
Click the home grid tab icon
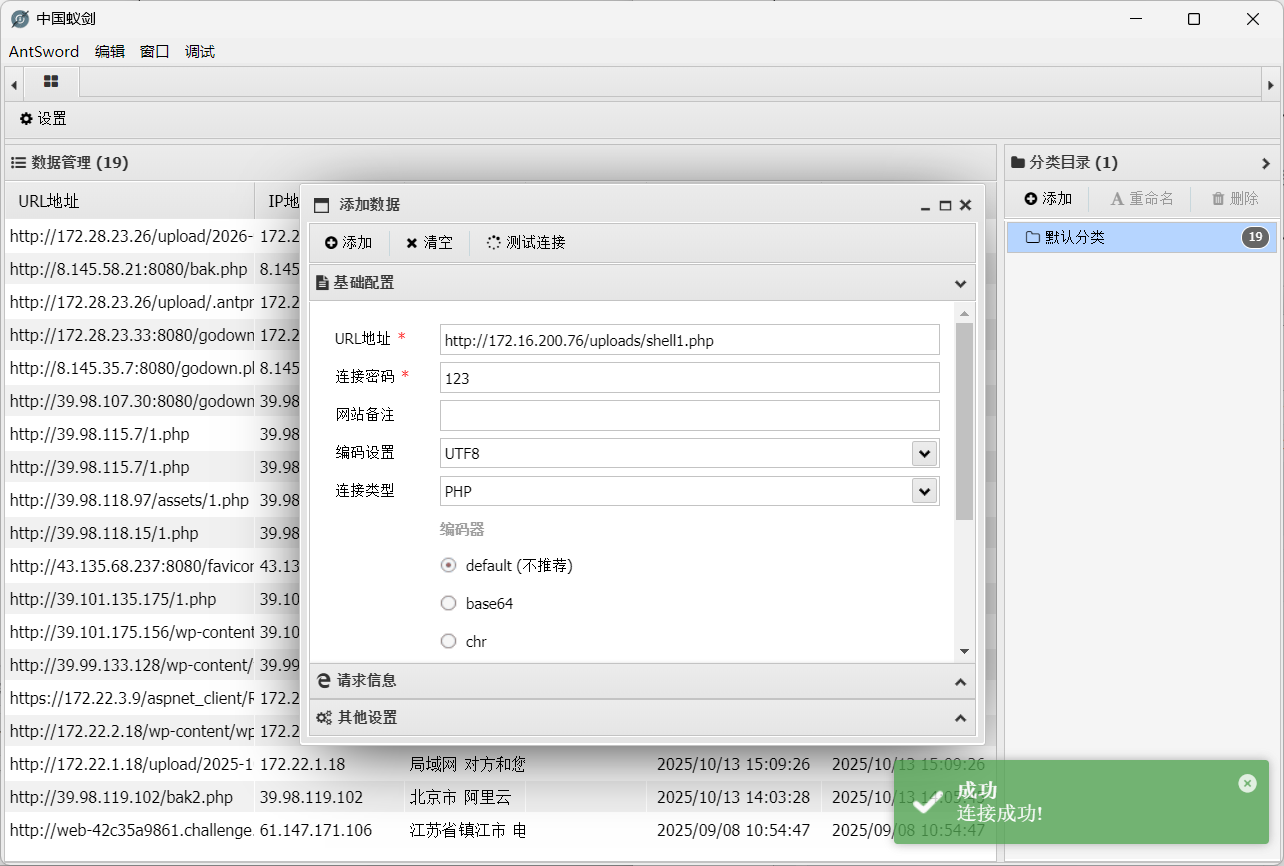pyautogui.click(x=51, y=82)
